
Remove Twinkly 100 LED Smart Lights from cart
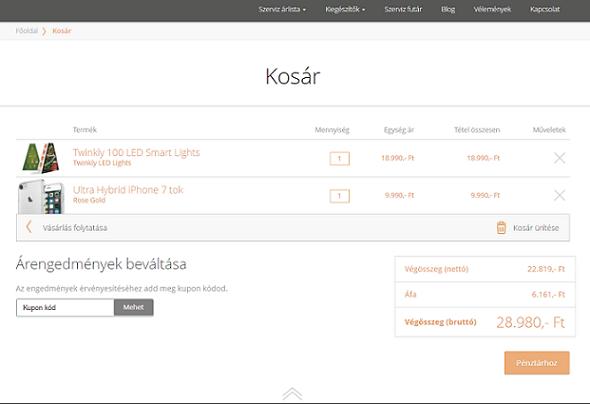point(560,158)
